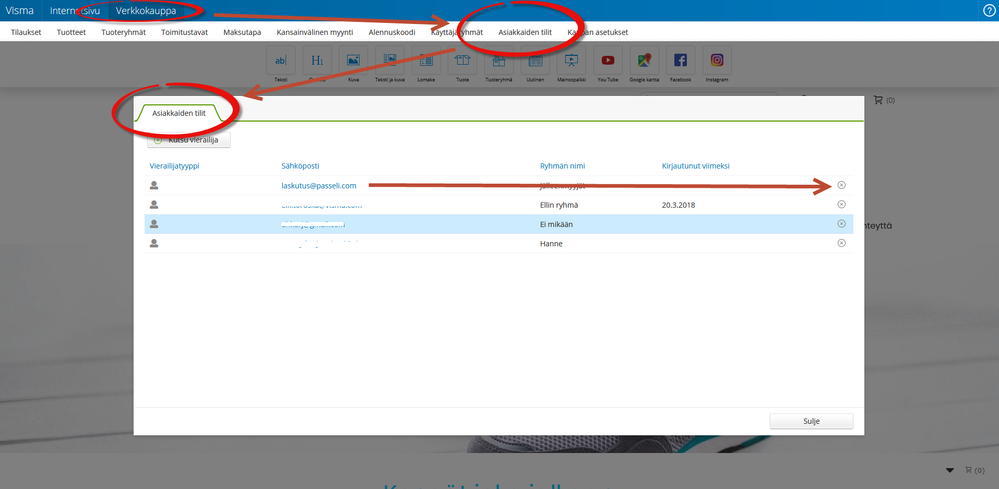Expand the dropdown arrow near bottom cart
The height and width of the screenshot is (489, 999).
point(950,471)
